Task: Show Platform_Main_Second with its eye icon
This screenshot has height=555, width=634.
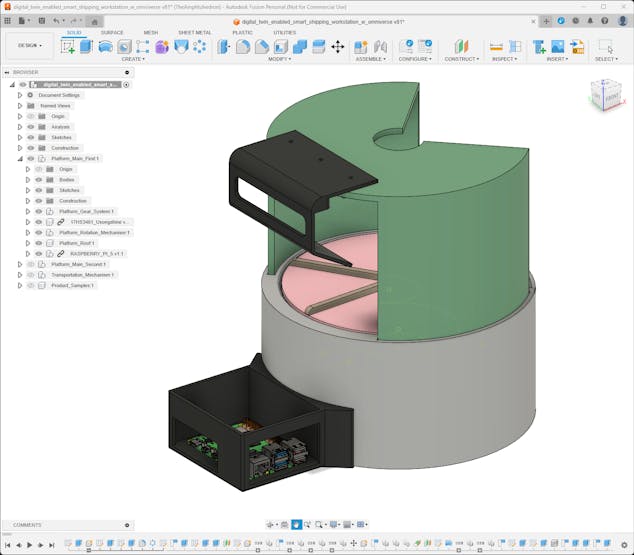Action: (x=31, y=264)
